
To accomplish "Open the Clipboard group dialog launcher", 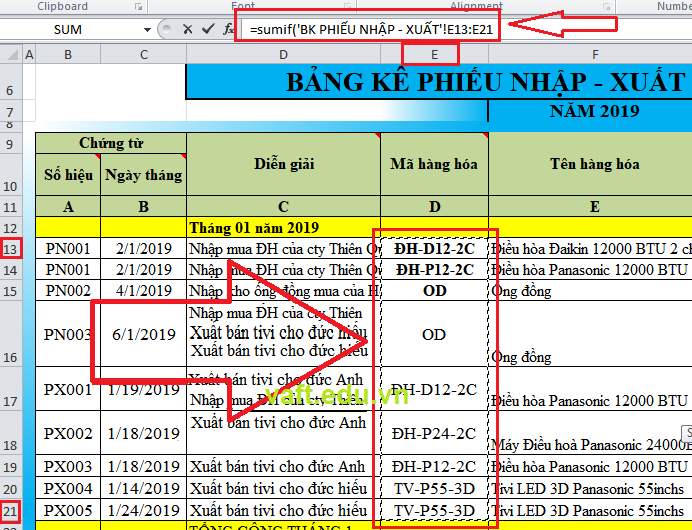I will coord(139,7).
